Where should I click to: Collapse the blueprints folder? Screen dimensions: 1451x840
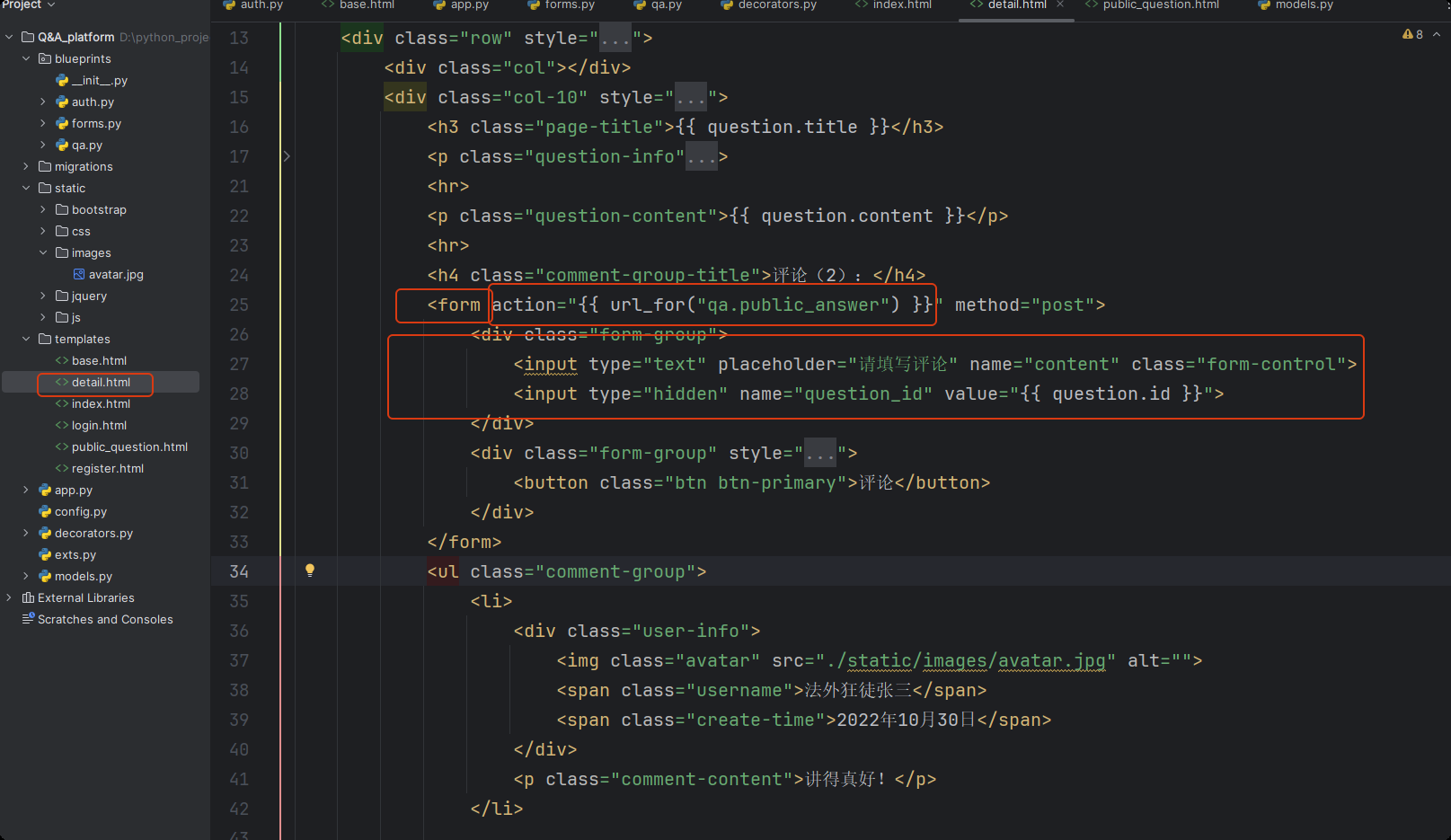pos(26,58)
